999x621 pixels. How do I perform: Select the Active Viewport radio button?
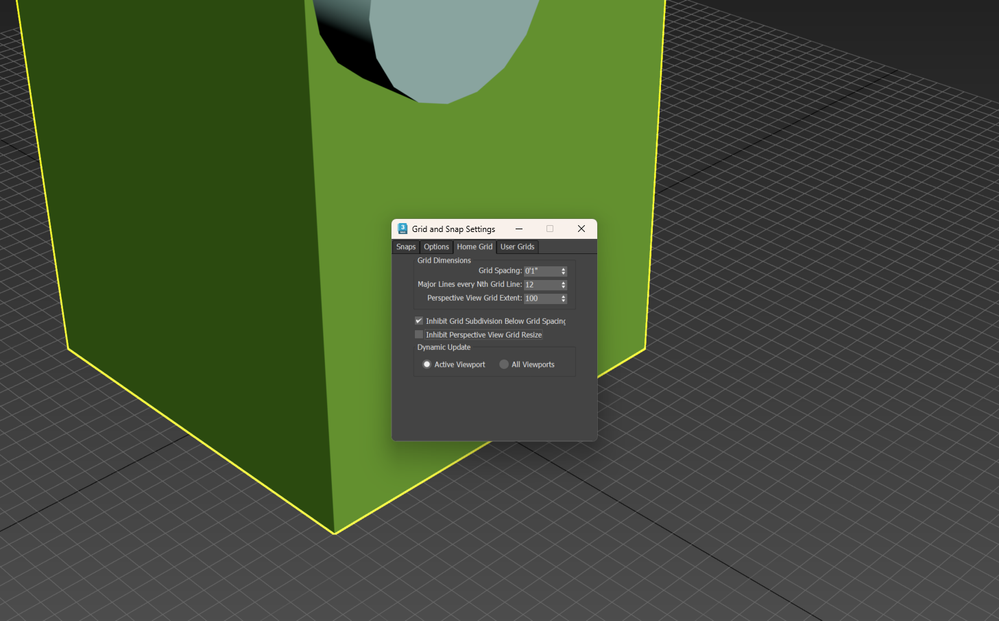(x=427, y=364)
